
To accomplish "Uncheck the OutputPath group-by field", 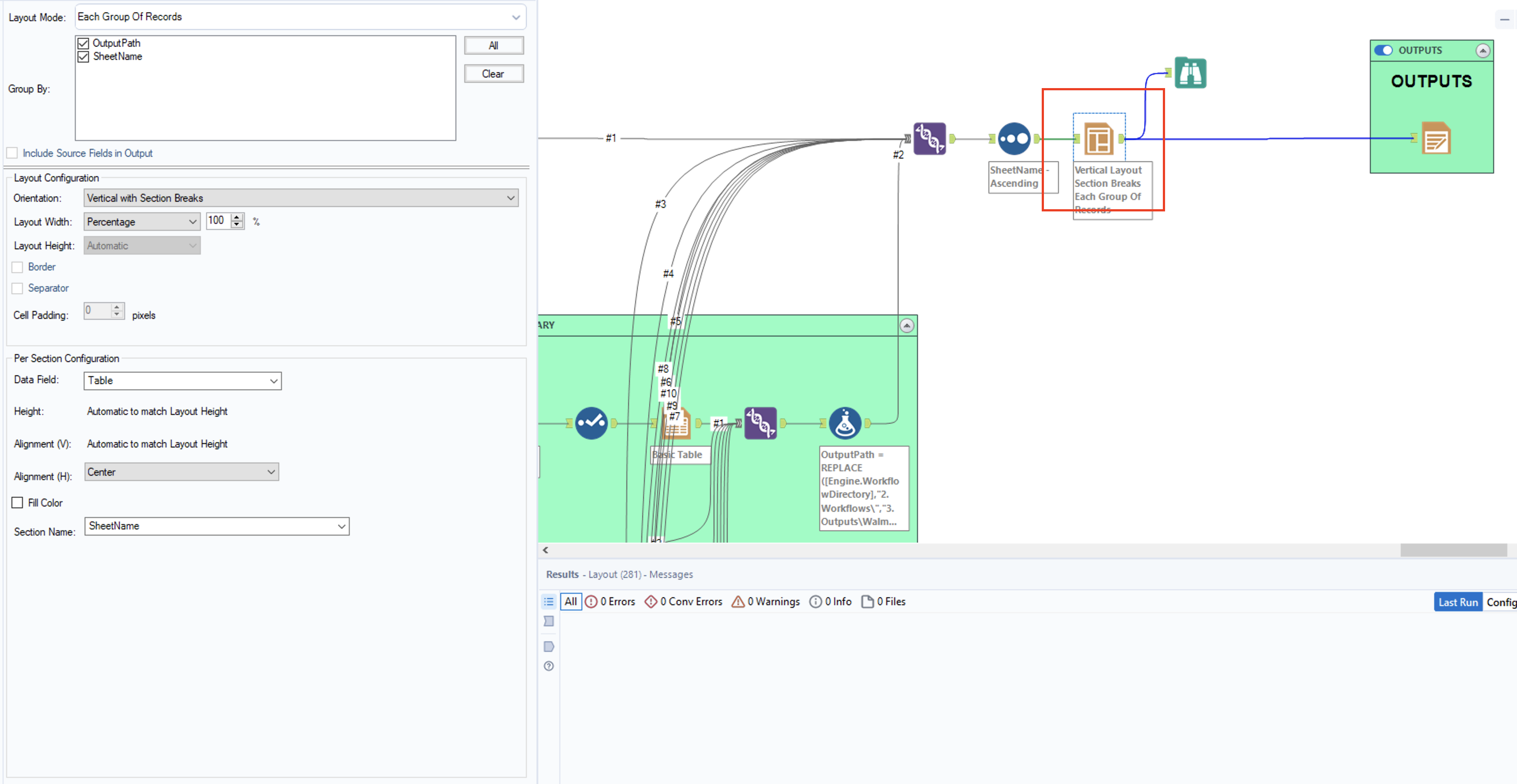I will [x=84, y=43].
